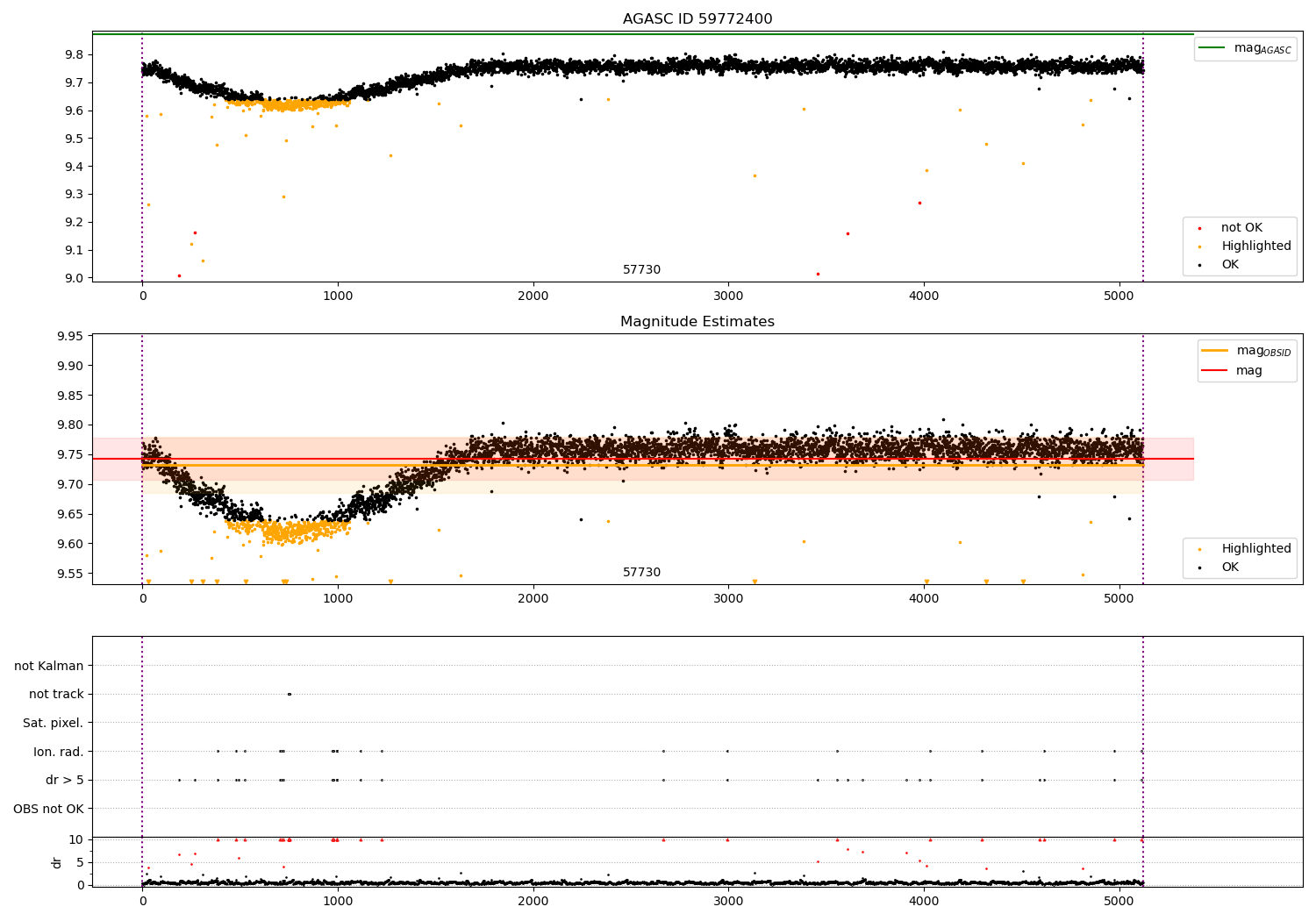Click the 5000 x-tick under the bottom plot
Viewport: 1316px width, 921px height.
[x=1119, y=901]
